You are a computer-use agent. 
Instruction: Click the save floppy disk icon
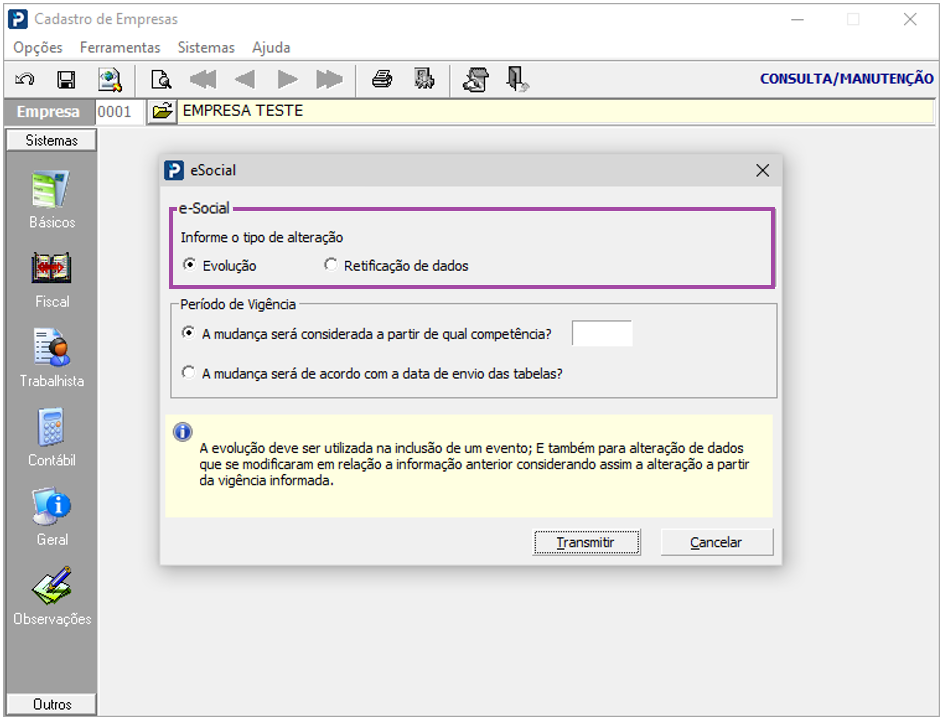tap(66, 79)
